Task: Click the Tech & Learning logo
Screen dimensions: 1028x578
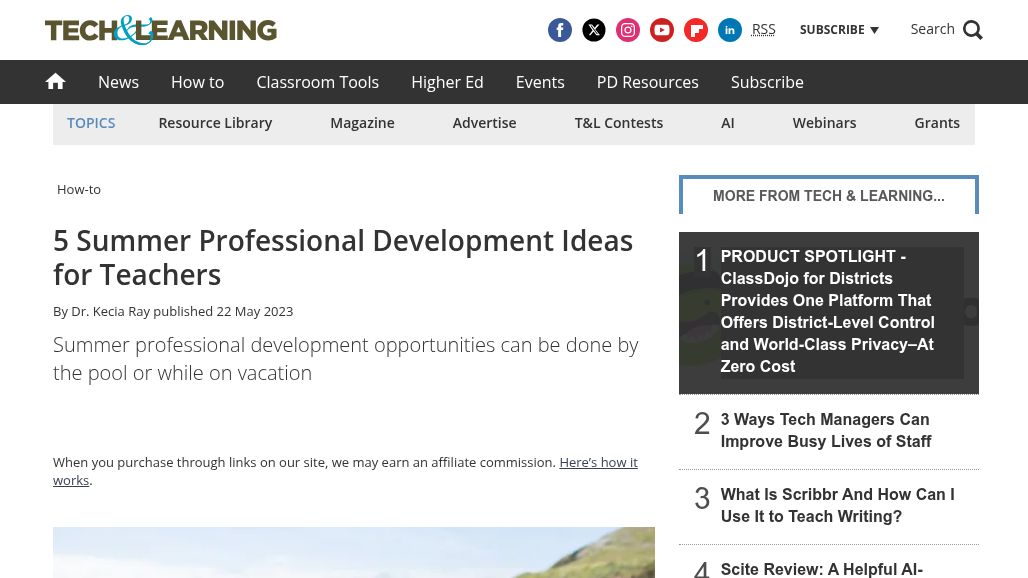Action: pos(161,30)
